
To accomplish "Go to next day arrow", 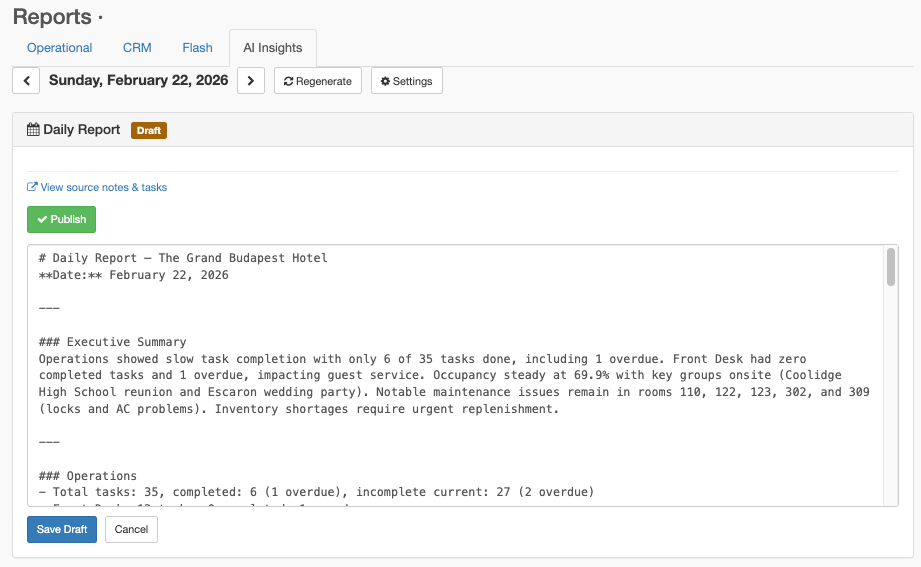I will point(251,80).
